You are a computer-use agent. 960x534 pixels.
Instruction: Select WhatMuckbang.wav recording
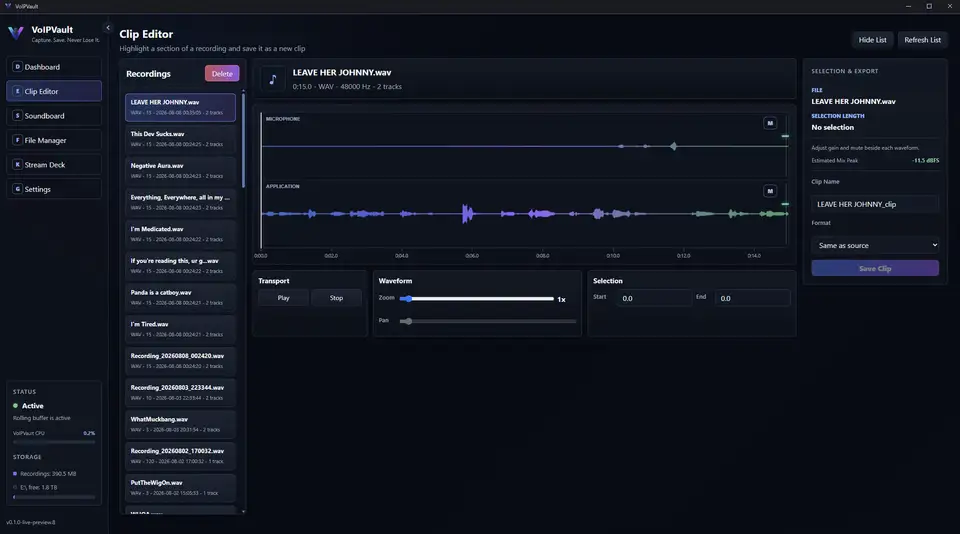point(180,424)
